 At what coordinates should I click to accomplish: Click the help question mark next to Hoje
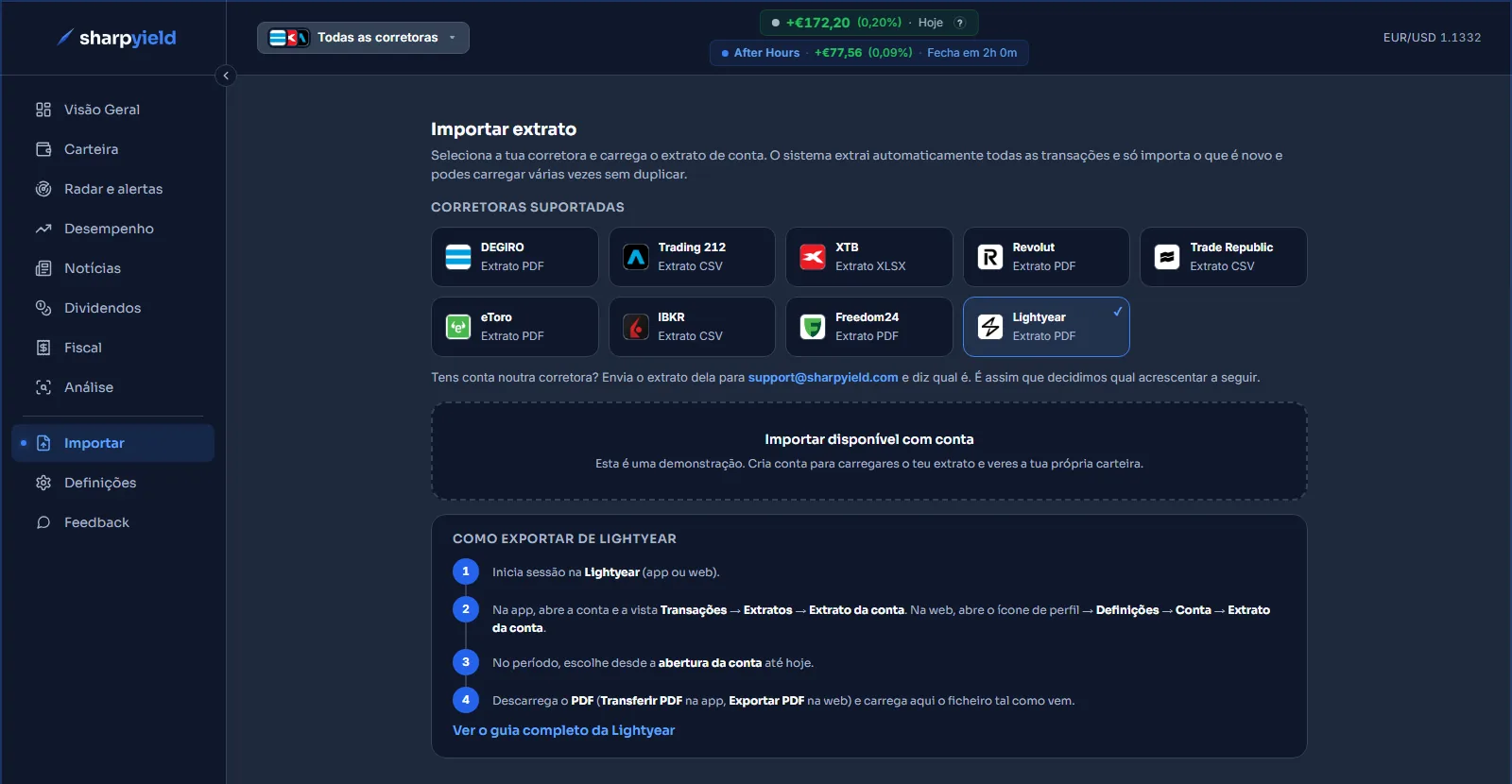[x=959, y=23]
